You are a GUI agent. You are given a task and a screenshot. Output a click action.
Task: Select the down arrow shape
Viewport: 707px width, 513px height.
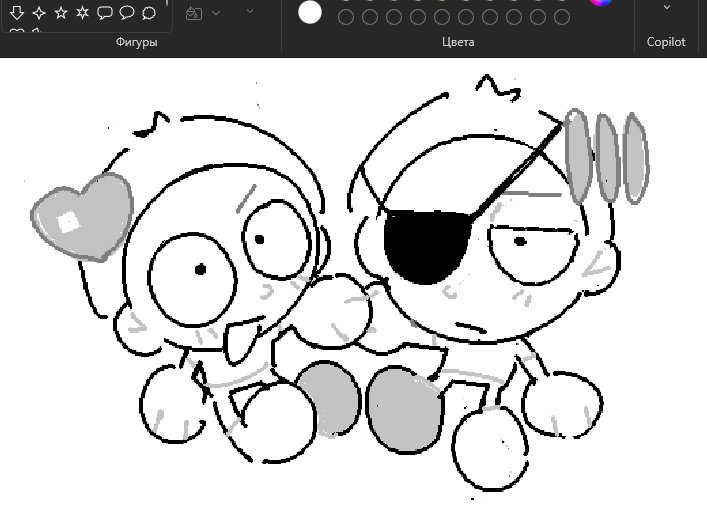[x=17, y=13]
